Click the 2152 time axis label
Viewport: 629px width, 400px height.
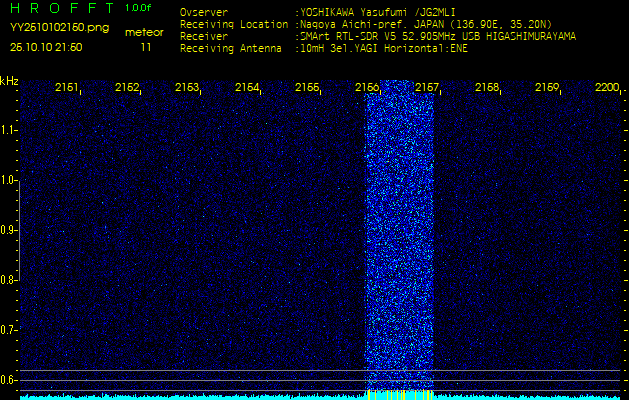coord(127,87)
